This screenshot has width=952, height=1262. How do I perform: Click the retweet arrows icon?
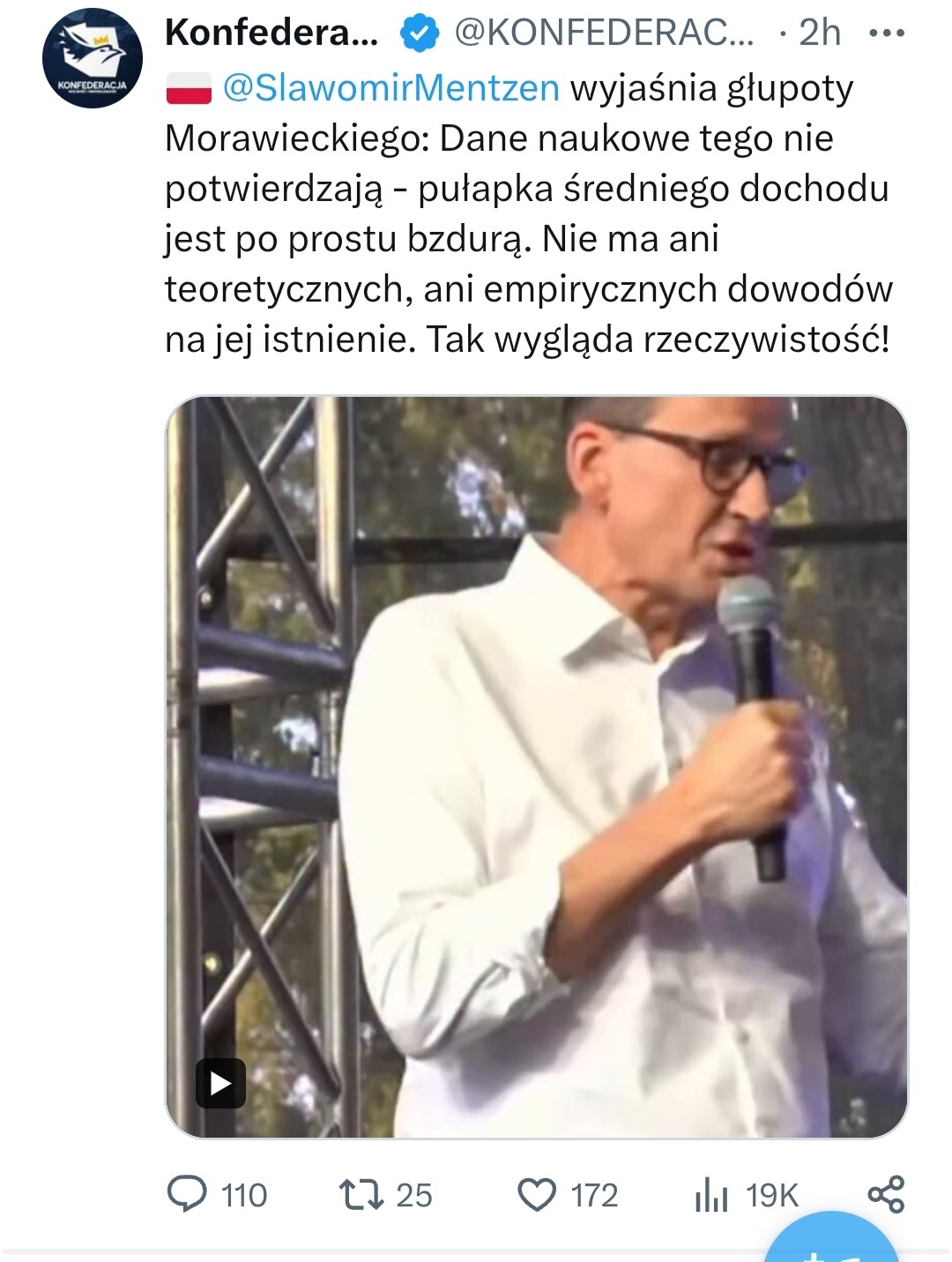click(x=361, y=1194)
